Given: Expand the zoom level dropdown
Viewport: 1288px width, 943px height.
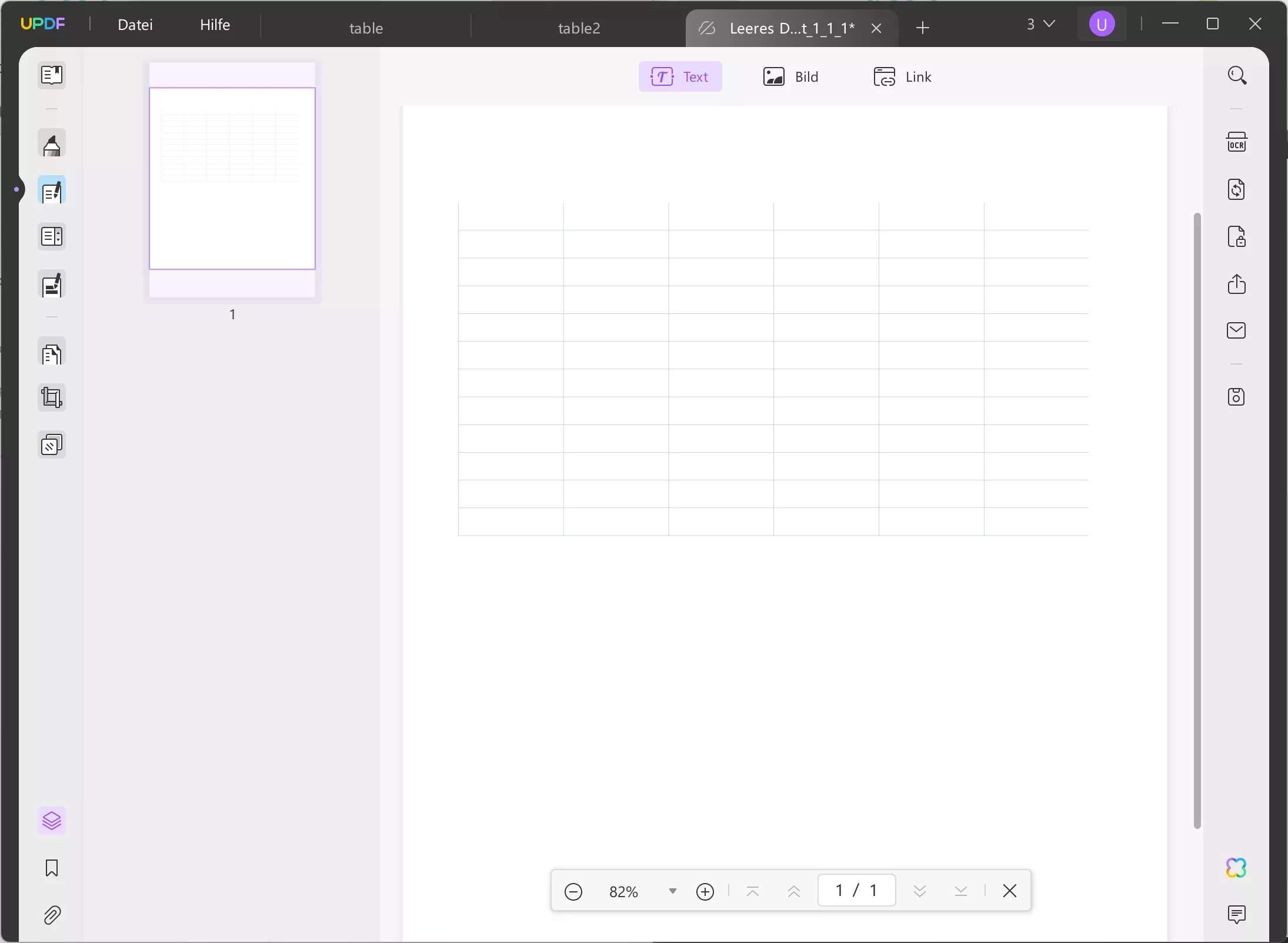Looking at the screenshot, I should click(x=671, y=890).
